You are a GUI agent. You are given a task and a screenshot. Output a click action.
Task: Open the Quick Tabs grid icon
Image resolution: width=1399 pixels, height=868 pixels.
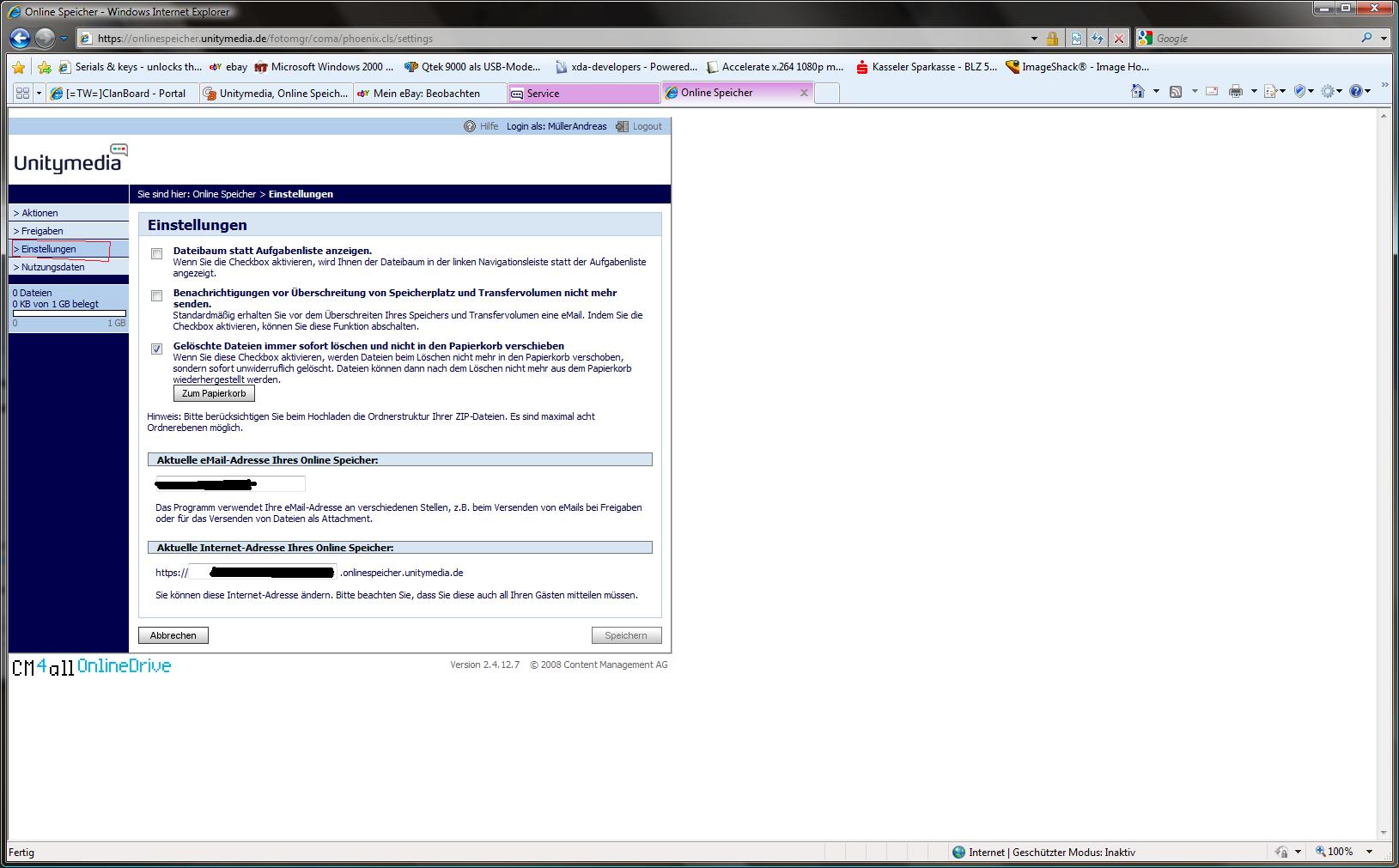23,93
